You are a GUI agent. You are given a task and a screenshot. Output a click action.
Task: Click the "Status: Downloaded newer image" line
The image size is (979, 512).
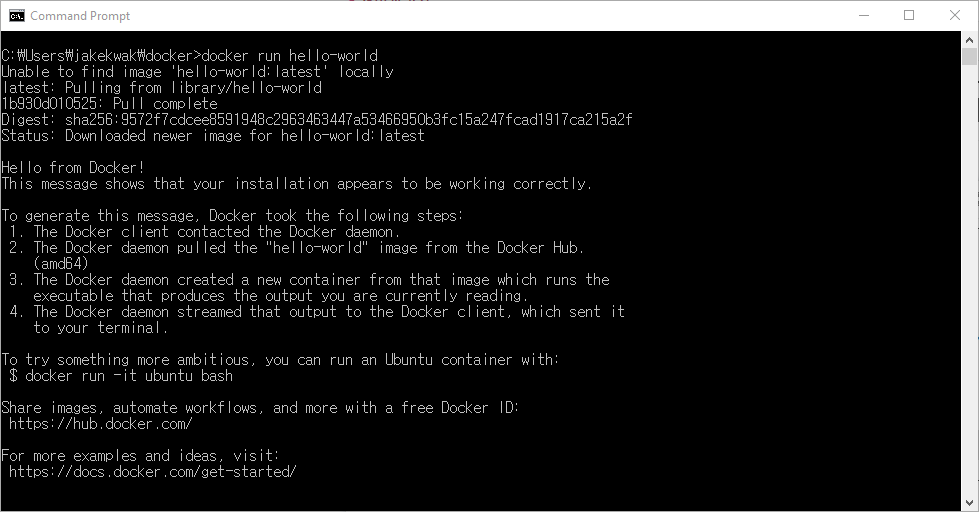(213, 136)
